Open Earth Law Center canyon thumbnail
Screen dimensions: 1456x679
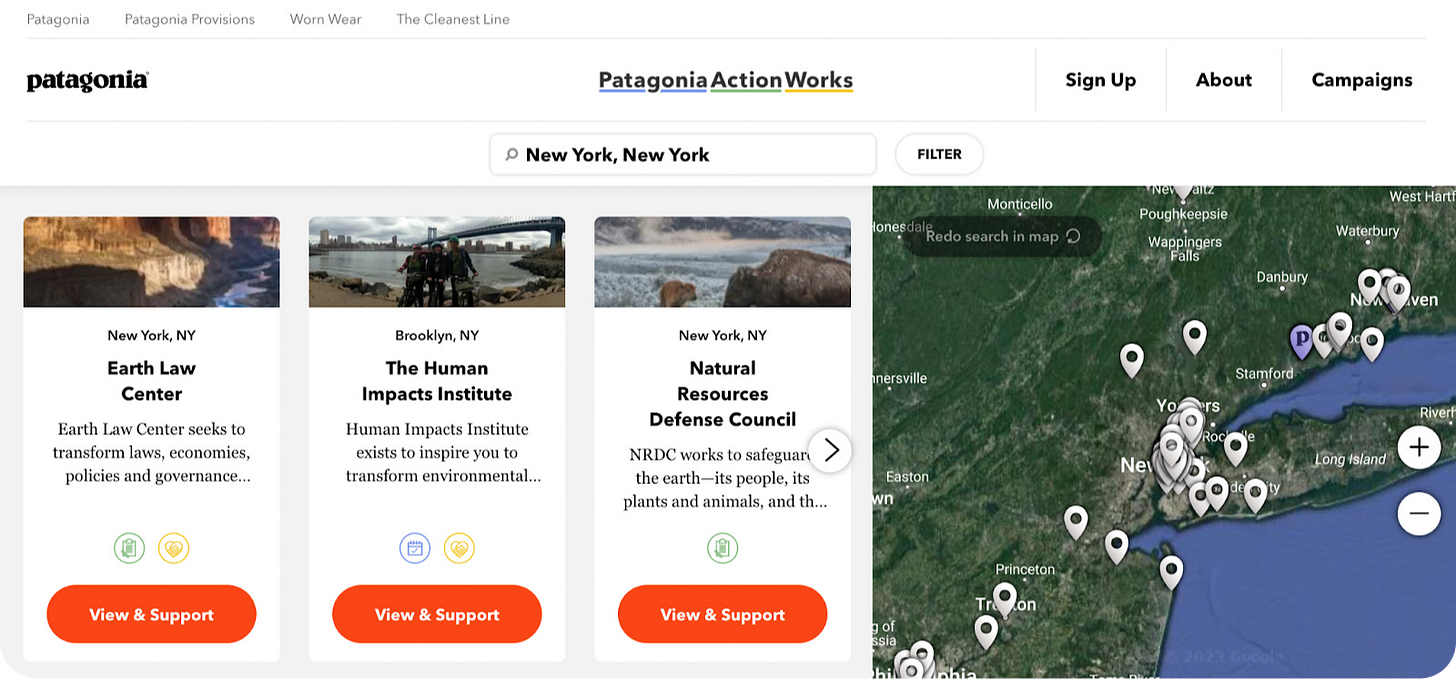(152, 262)
